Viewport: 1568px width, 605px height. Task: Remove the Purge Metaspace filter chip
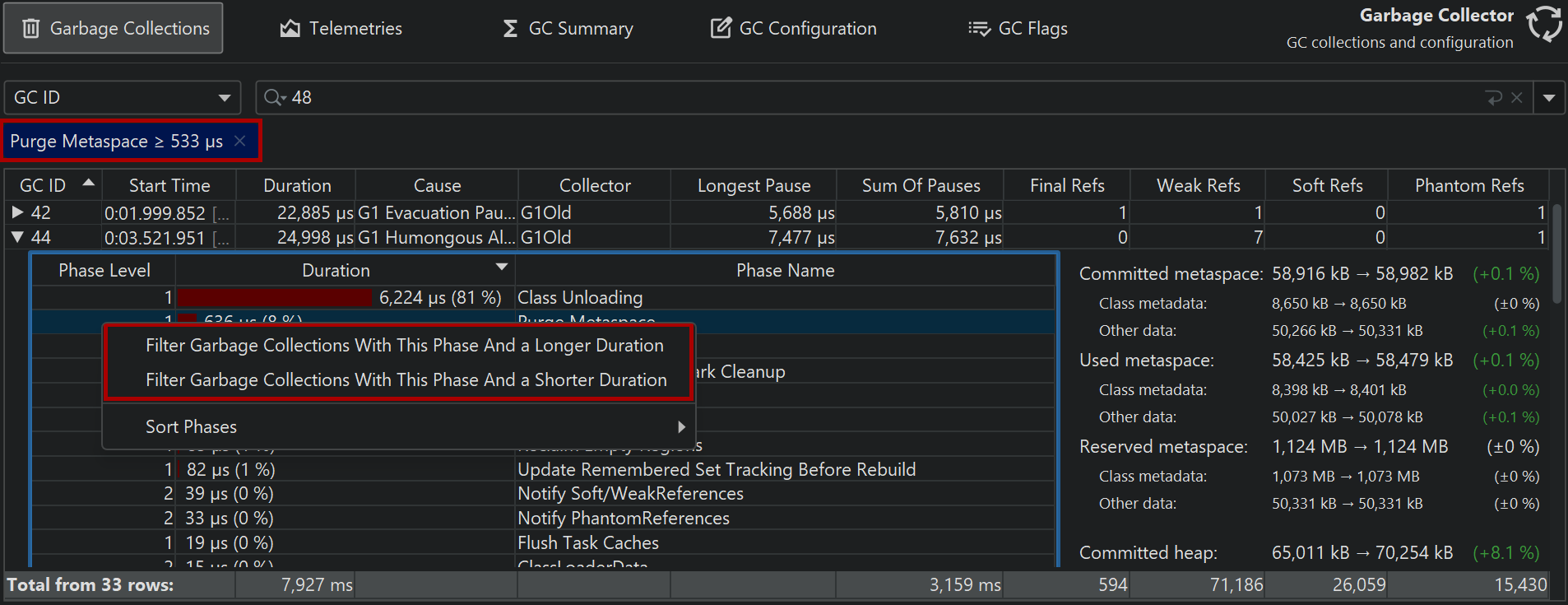click(239, 141)
